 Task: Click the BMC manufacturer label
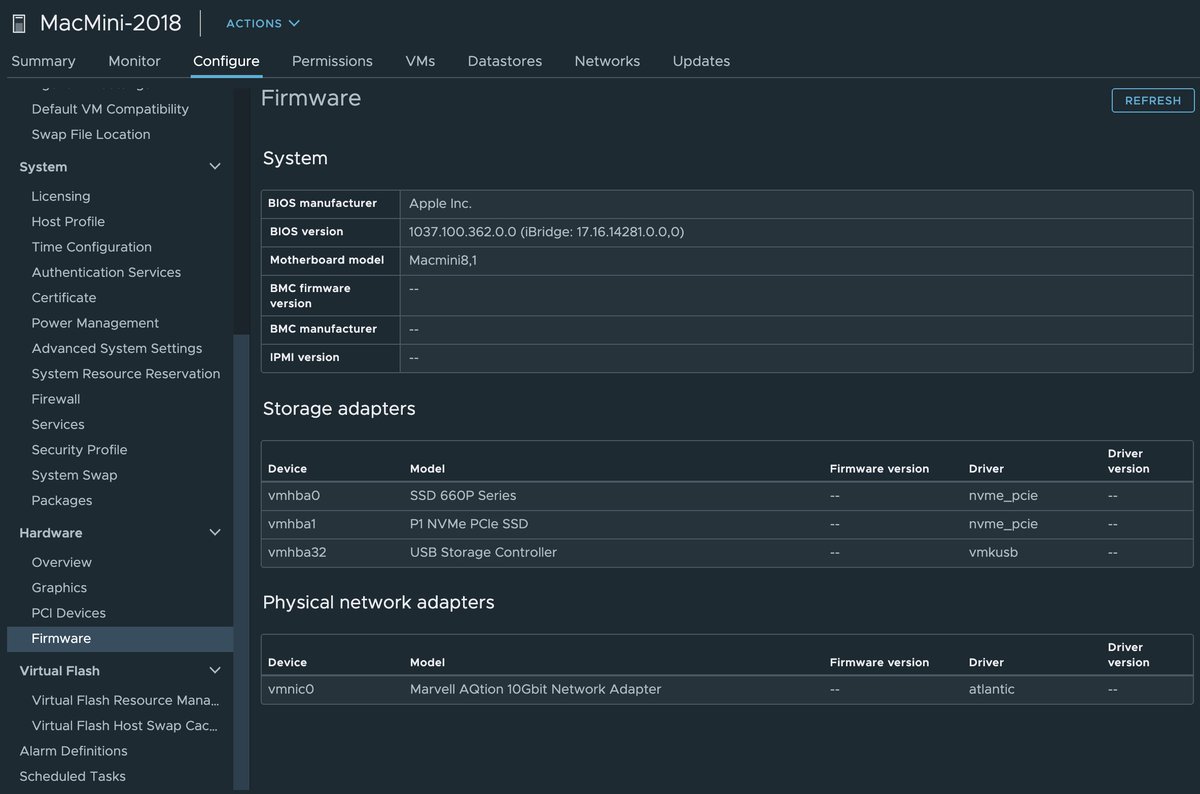(x=323, y=329)
